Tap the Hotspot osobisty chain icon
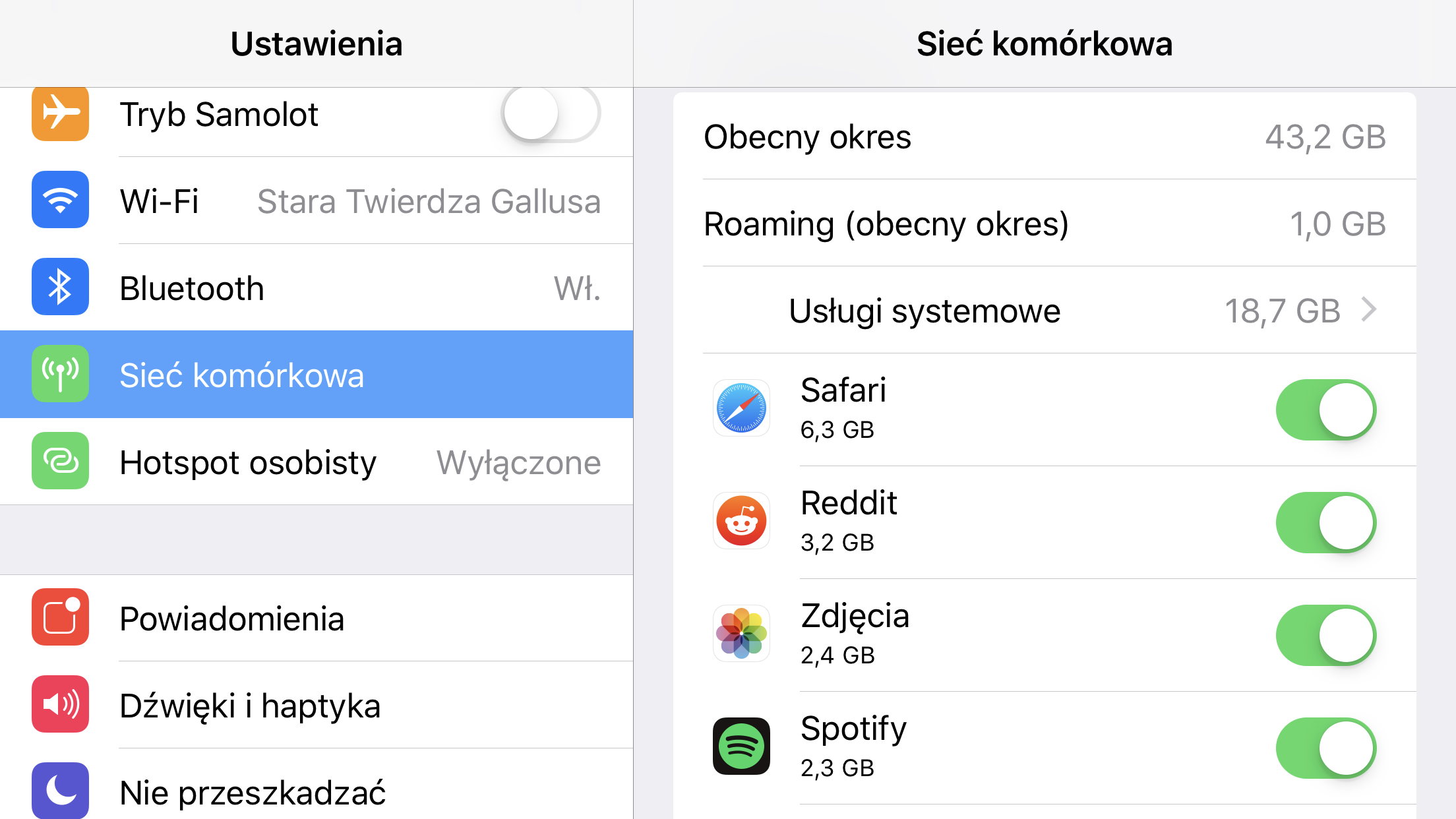The height and width of the screenshot is (819, 1456). click(60, 461)
